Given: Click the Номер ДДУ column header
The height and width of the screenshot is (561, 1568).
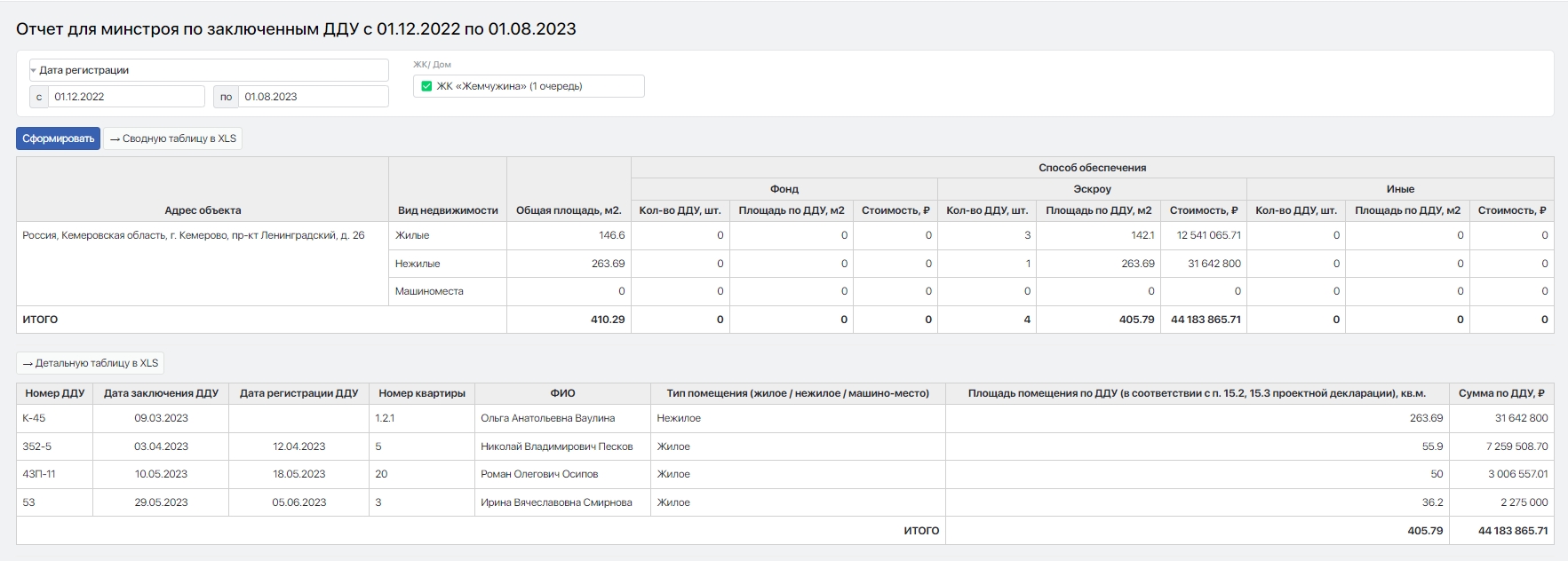Looking at the screenshot, I should coord(54,393).
